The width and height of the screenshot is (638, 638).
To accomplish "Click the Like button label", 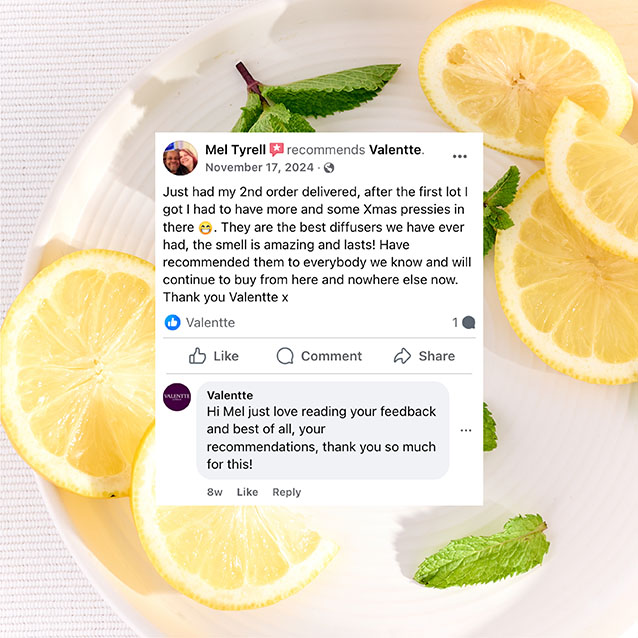I will [226, 356].
